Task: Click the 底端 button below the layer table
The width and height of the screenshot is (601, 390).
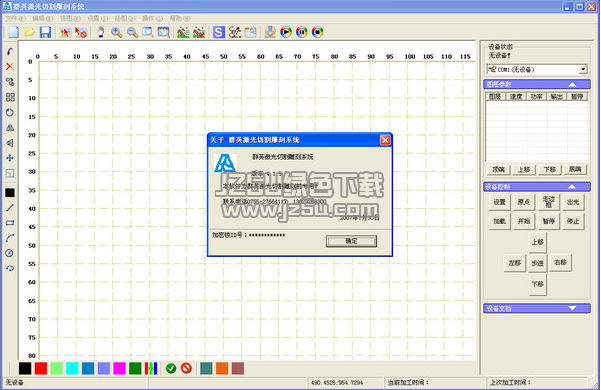Action: point(575,169)
